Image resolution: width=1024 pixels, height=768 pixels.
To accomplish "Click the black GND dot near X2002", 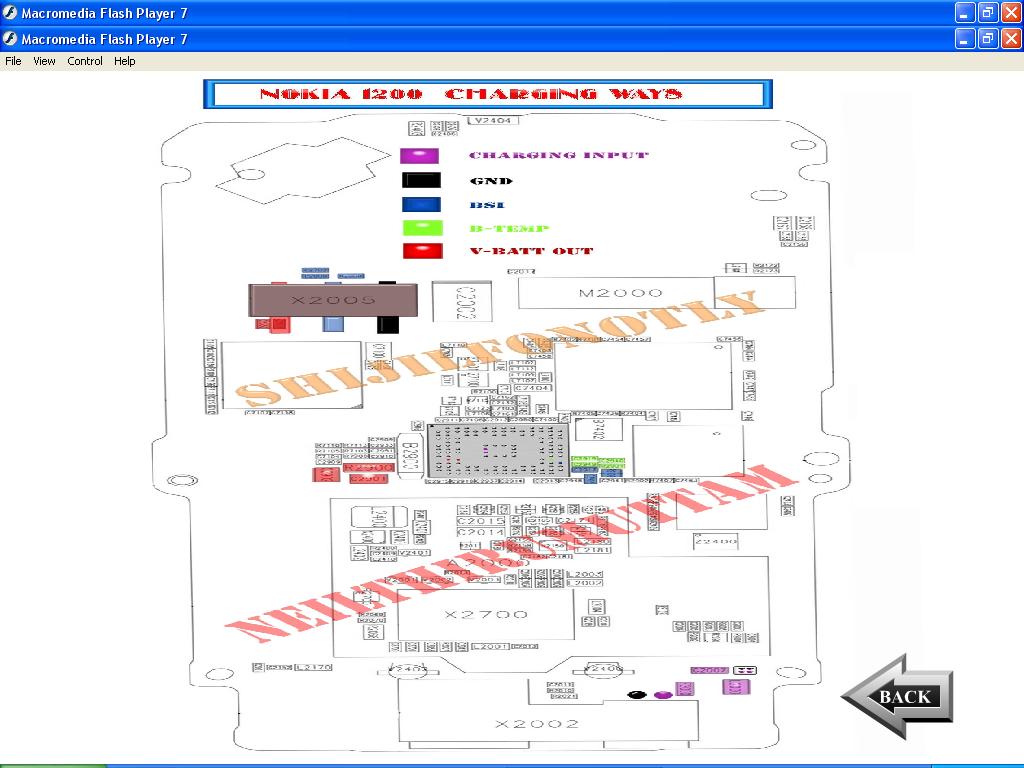I will (x=637, y=695).
